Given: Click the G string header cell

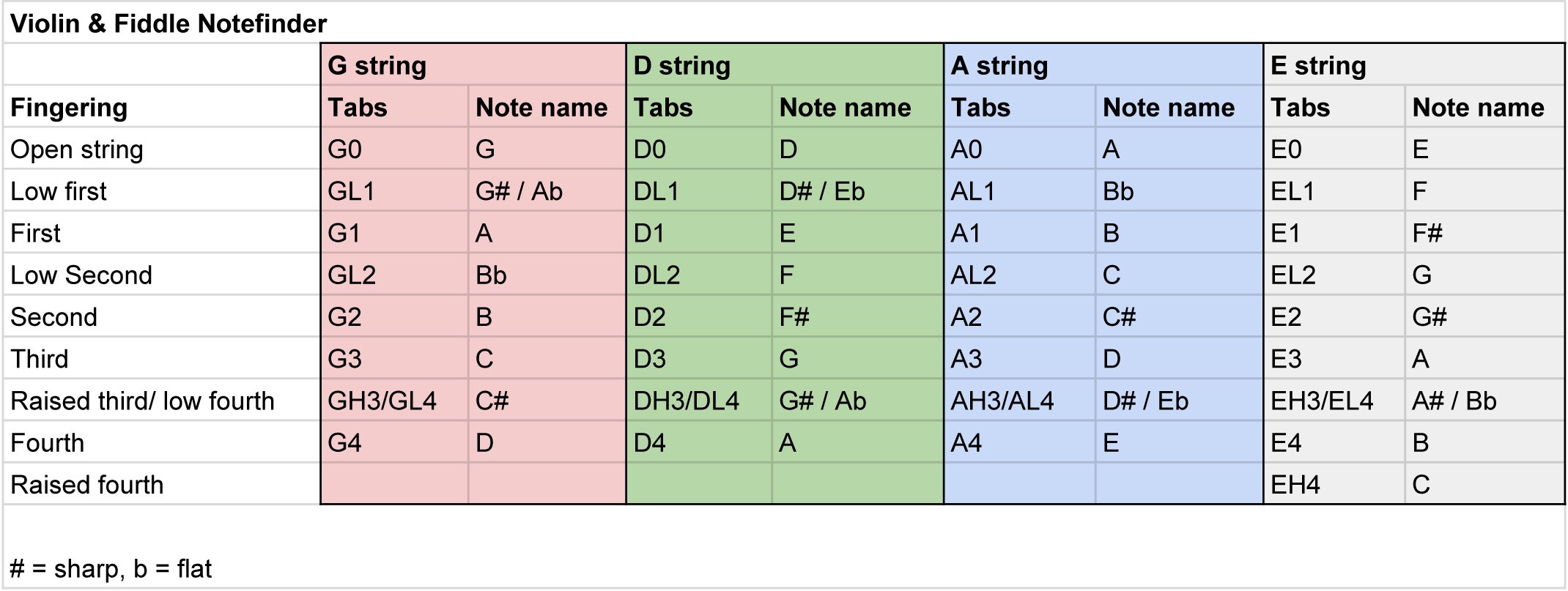Looking at the screenshot, I should pyautogui.click(x=473, y=65).
